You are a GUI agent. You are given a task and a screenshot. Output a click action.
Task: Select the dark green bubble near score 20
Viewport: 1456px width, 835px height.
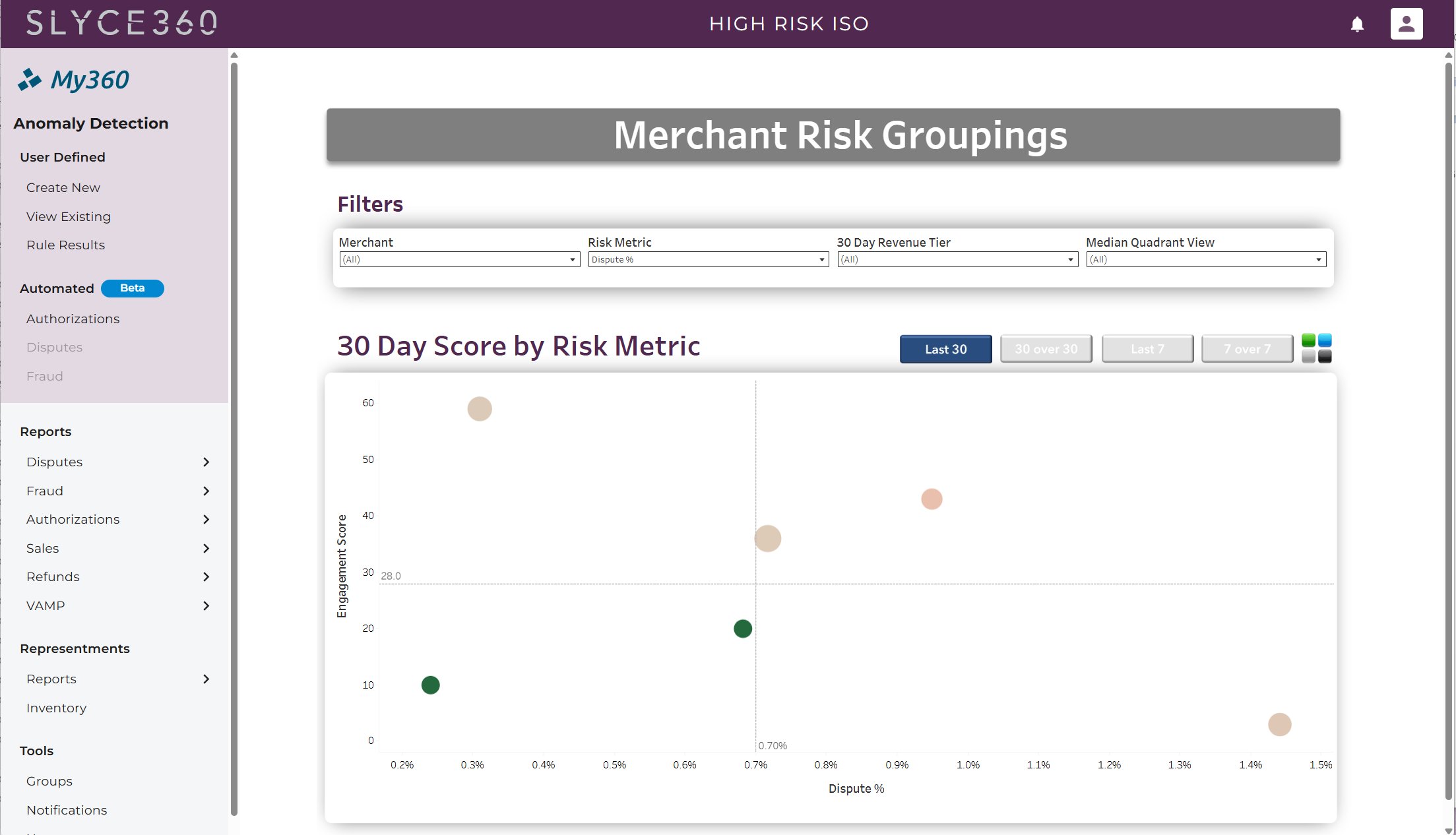(x=743, y=629)
